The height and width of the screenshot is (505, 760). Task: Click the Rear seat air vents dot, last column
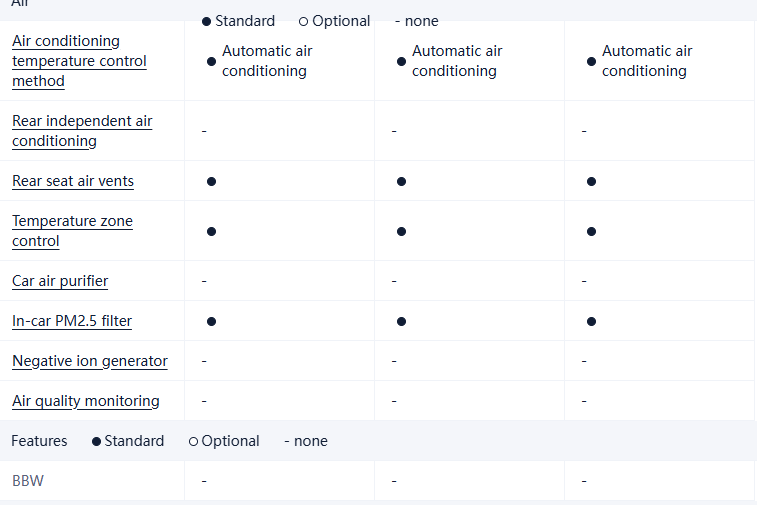(591, 182)
